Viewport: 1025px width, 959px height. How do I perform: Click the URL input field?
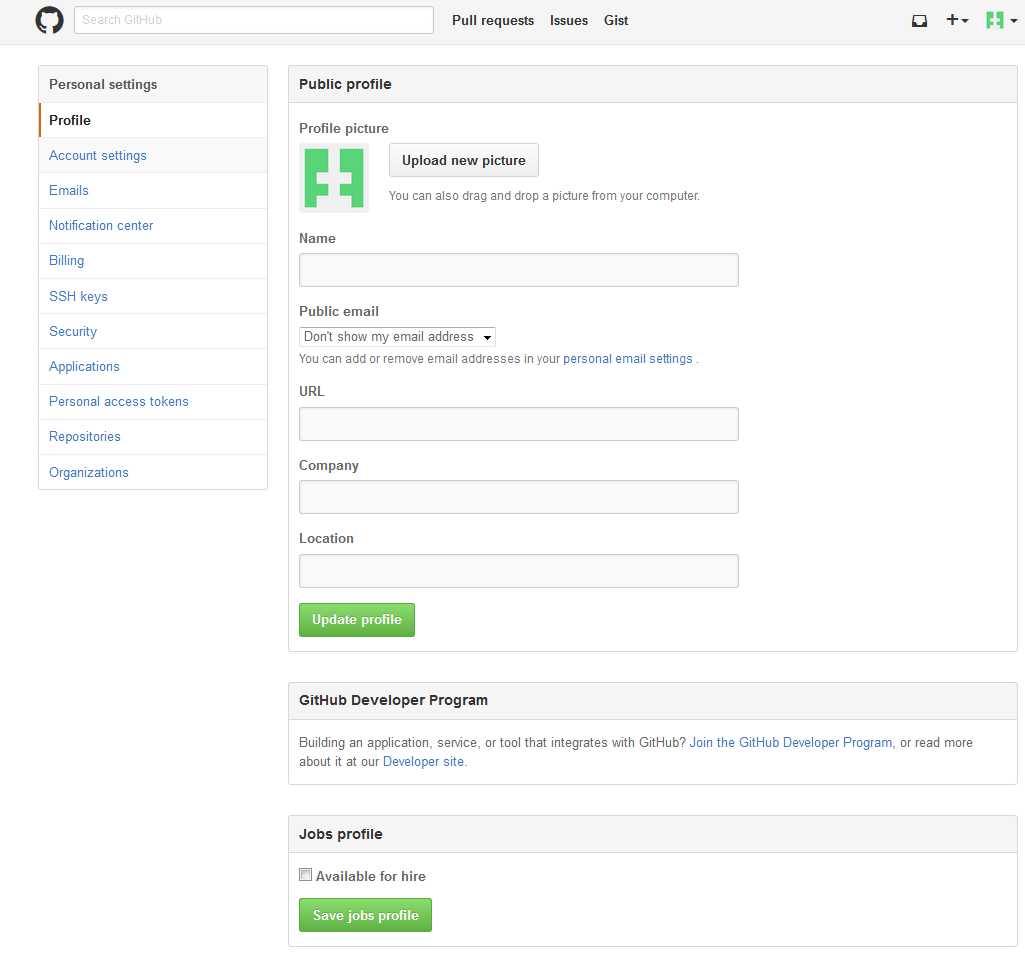click(x=518, y=424)
